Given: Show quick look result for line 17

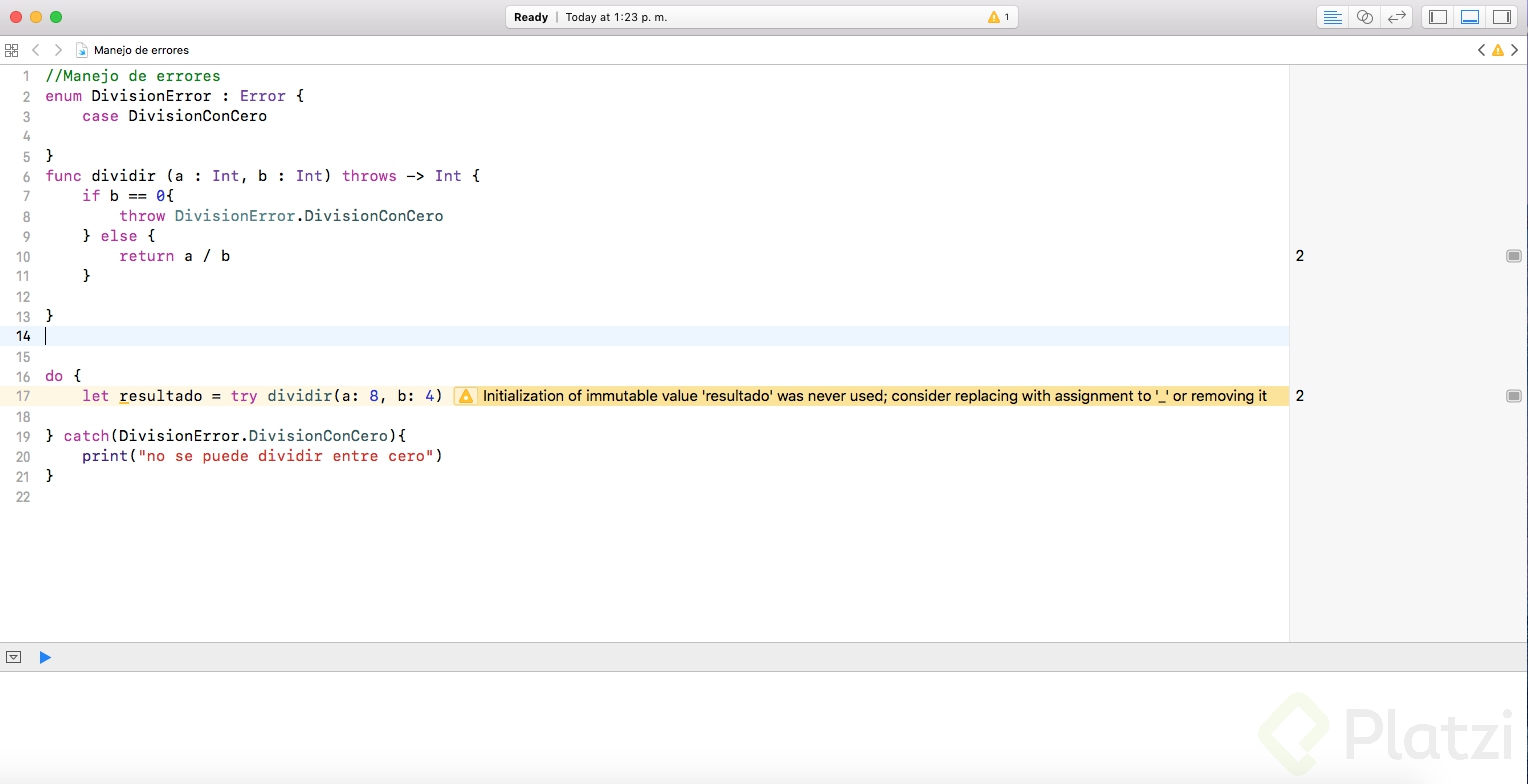Looking at the screenshot, I should 1513,397.
